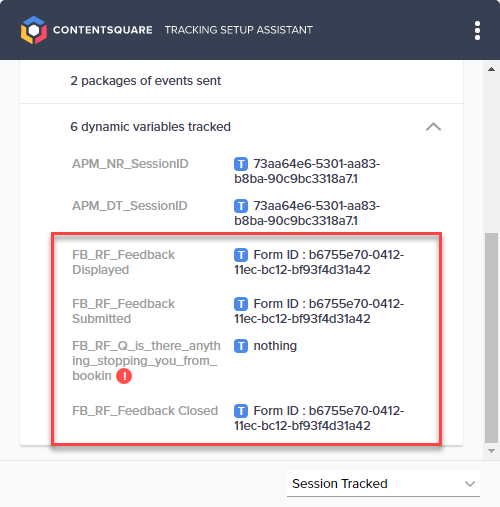Viewport: 500px width, 507px height.
Task: Click the T icon for FB_RF_Feedback Closed
Action: coord(241,411)
